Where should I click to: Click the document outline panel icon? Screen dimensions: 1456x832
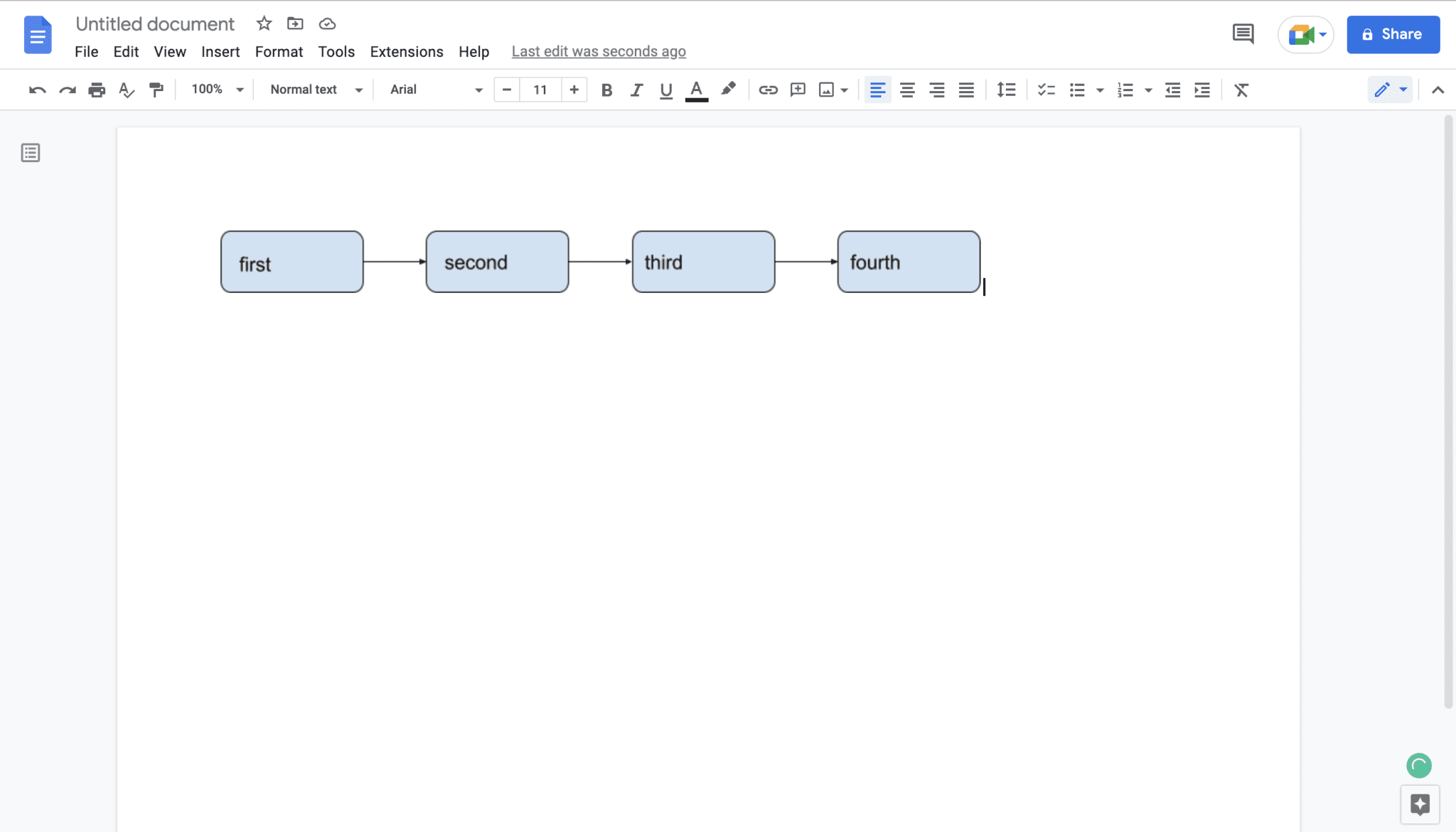tap(30, 152)
